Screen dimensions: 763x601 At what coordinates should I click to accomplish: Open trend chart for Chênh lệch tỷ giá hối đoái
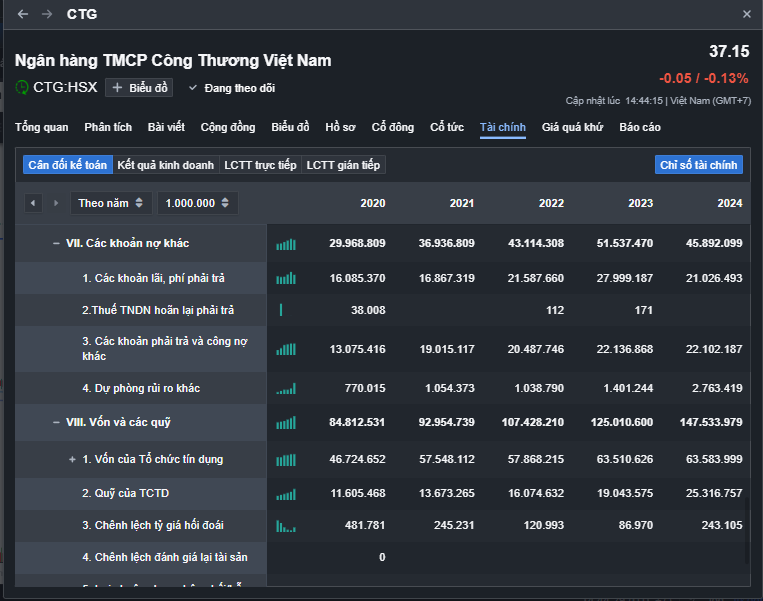click(286, 526)
